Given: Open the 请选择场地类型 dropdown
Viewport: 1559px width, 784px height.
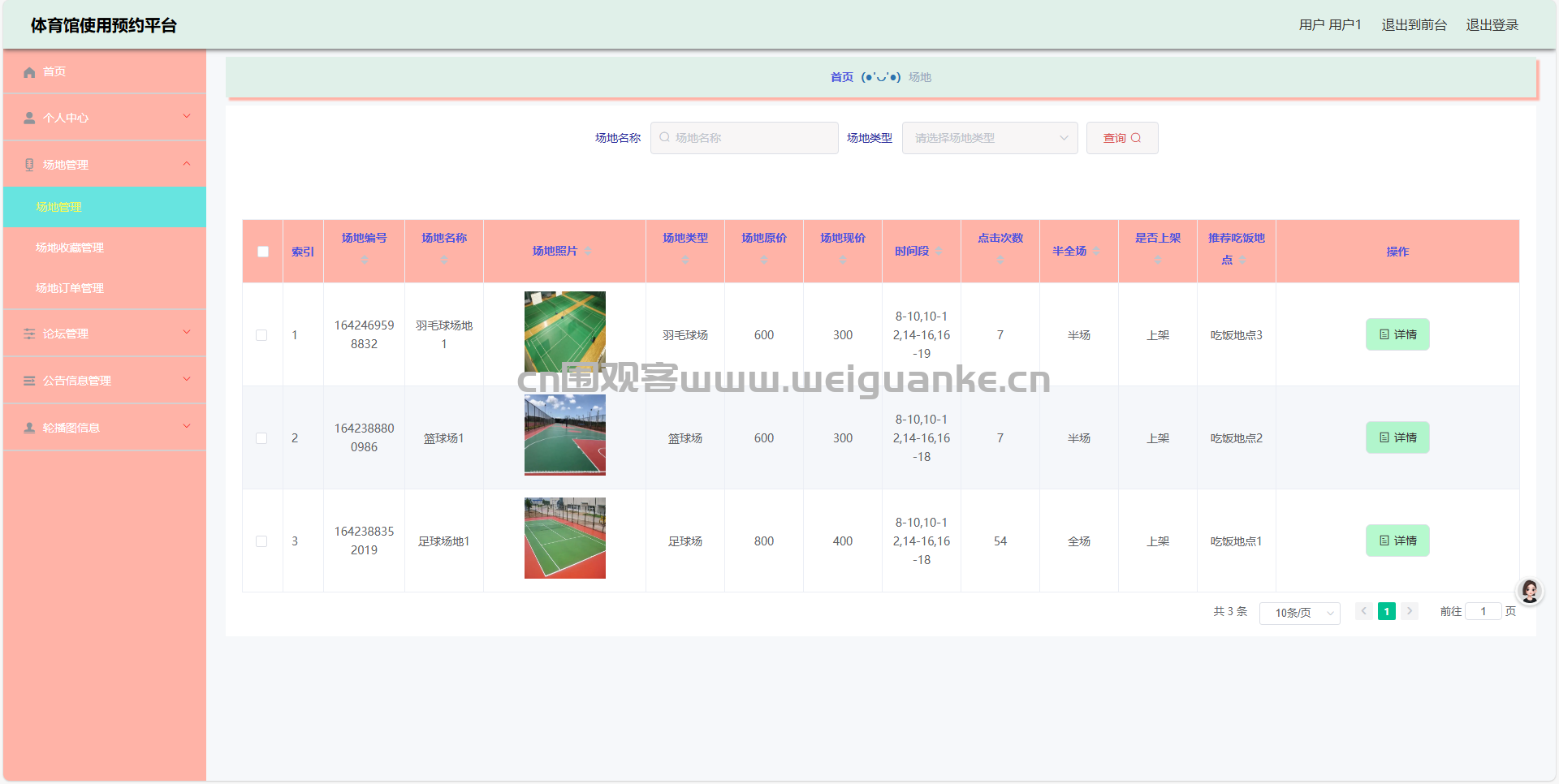Looking at the screenshot, I should click(x=990, y=138).
